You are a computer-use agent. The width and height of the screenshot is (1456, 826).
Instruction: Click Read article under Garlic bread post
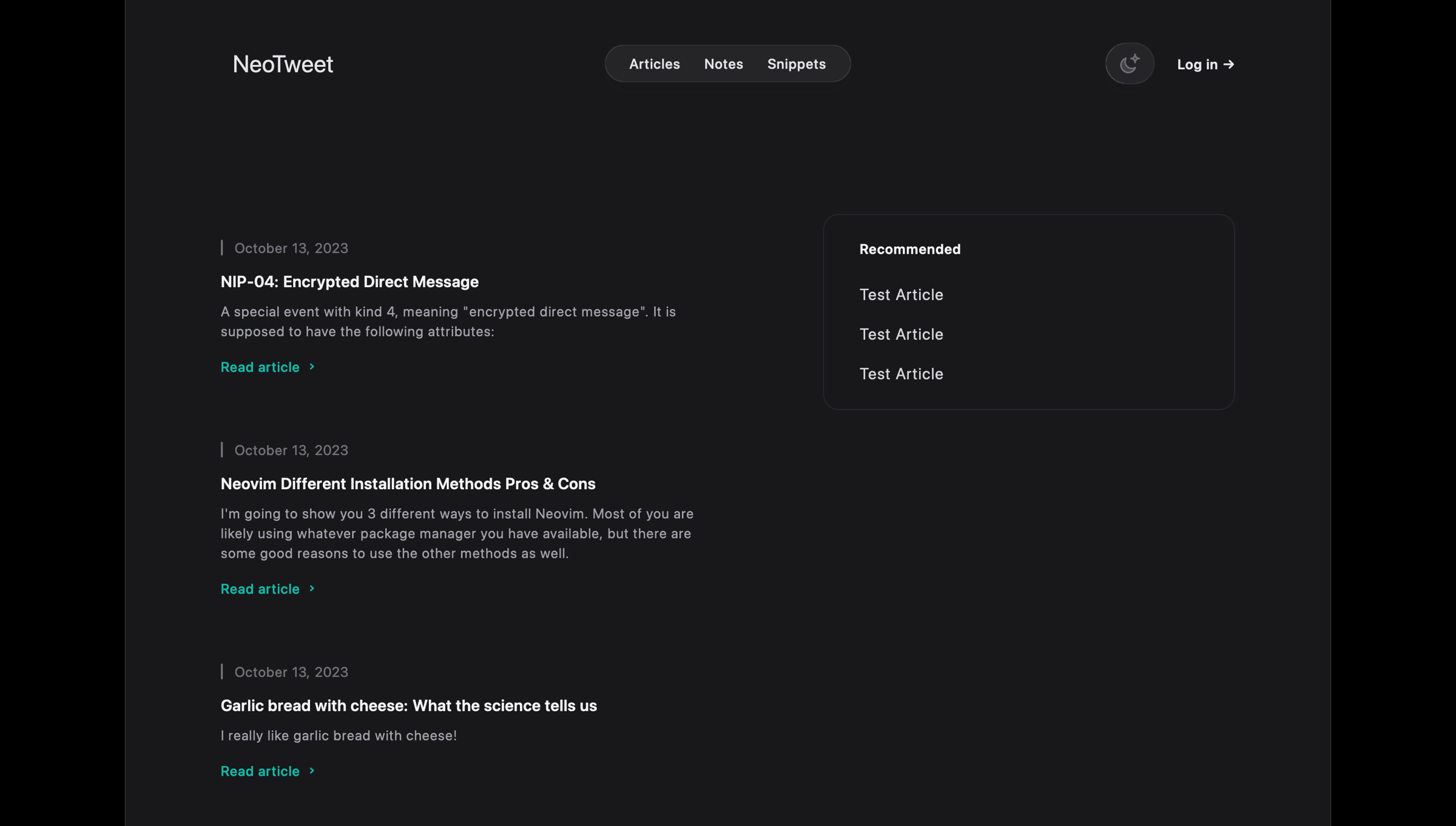pyautogui.click(x=260, y=771)
